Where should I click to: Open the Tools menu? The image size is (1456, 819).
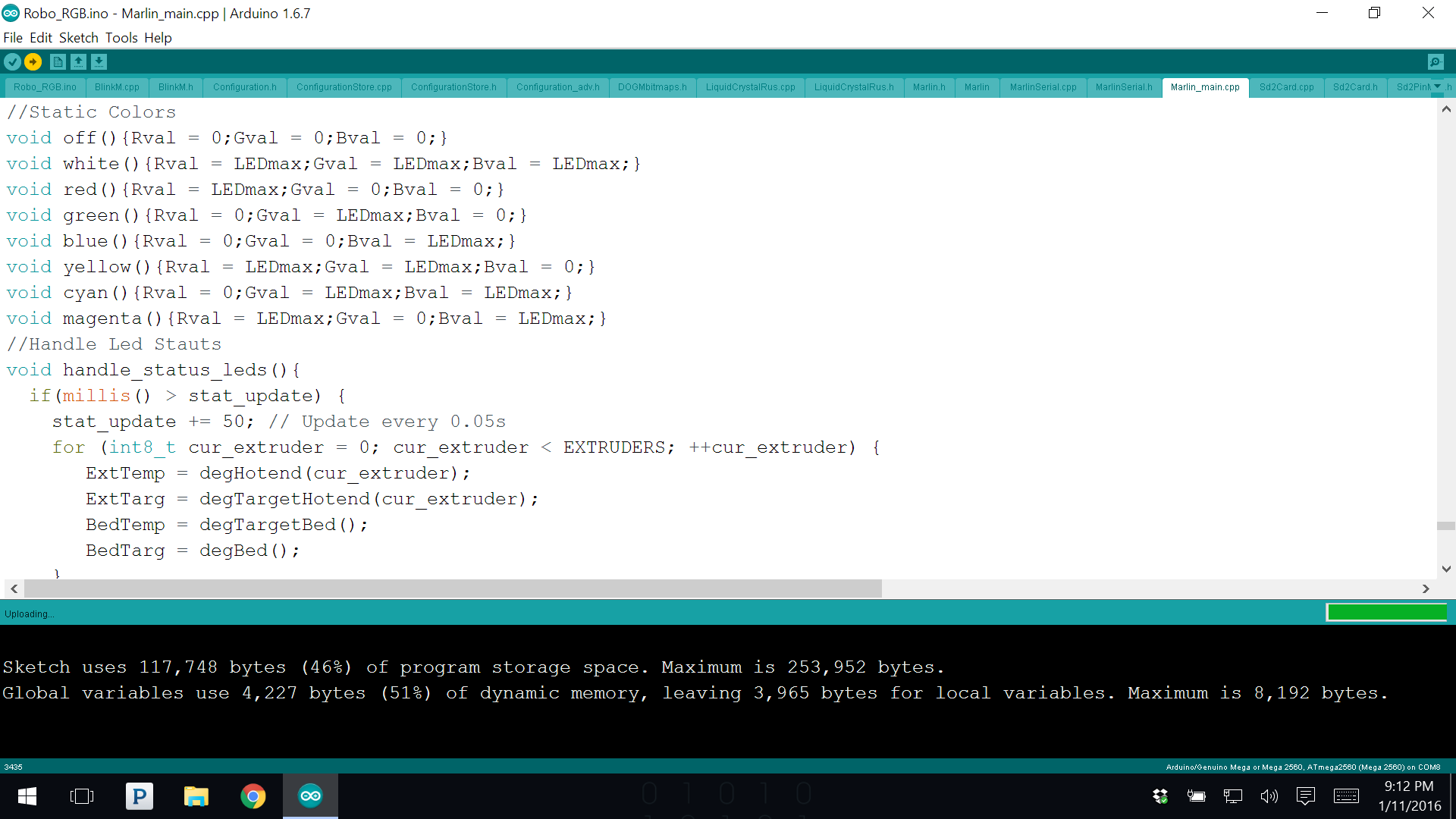click(121, 37)
